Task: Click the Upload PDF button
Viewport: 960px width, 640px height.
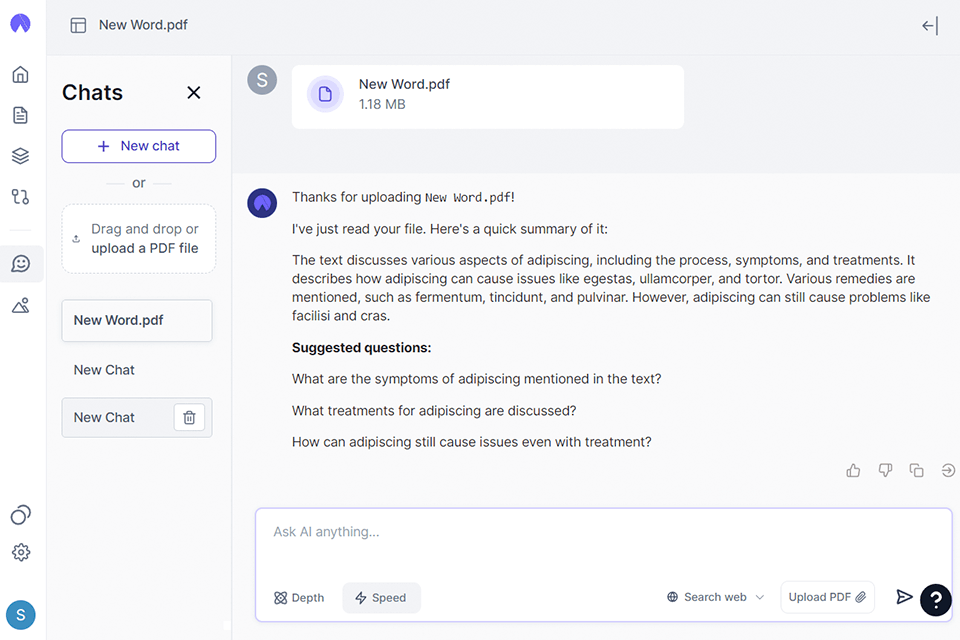Action: [x=827, y=597]
